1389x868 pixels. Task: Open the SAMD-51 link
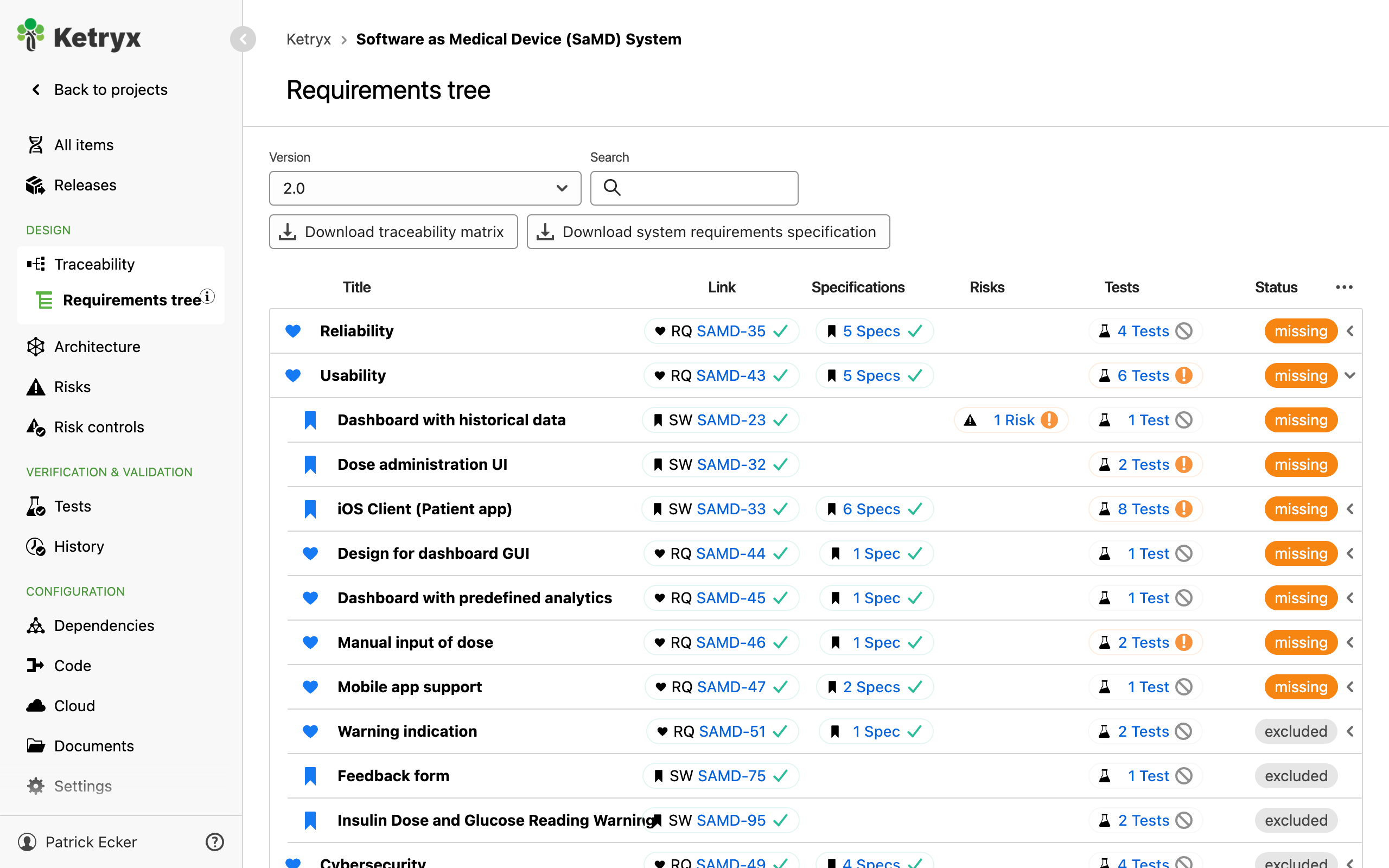coord(732,731)
